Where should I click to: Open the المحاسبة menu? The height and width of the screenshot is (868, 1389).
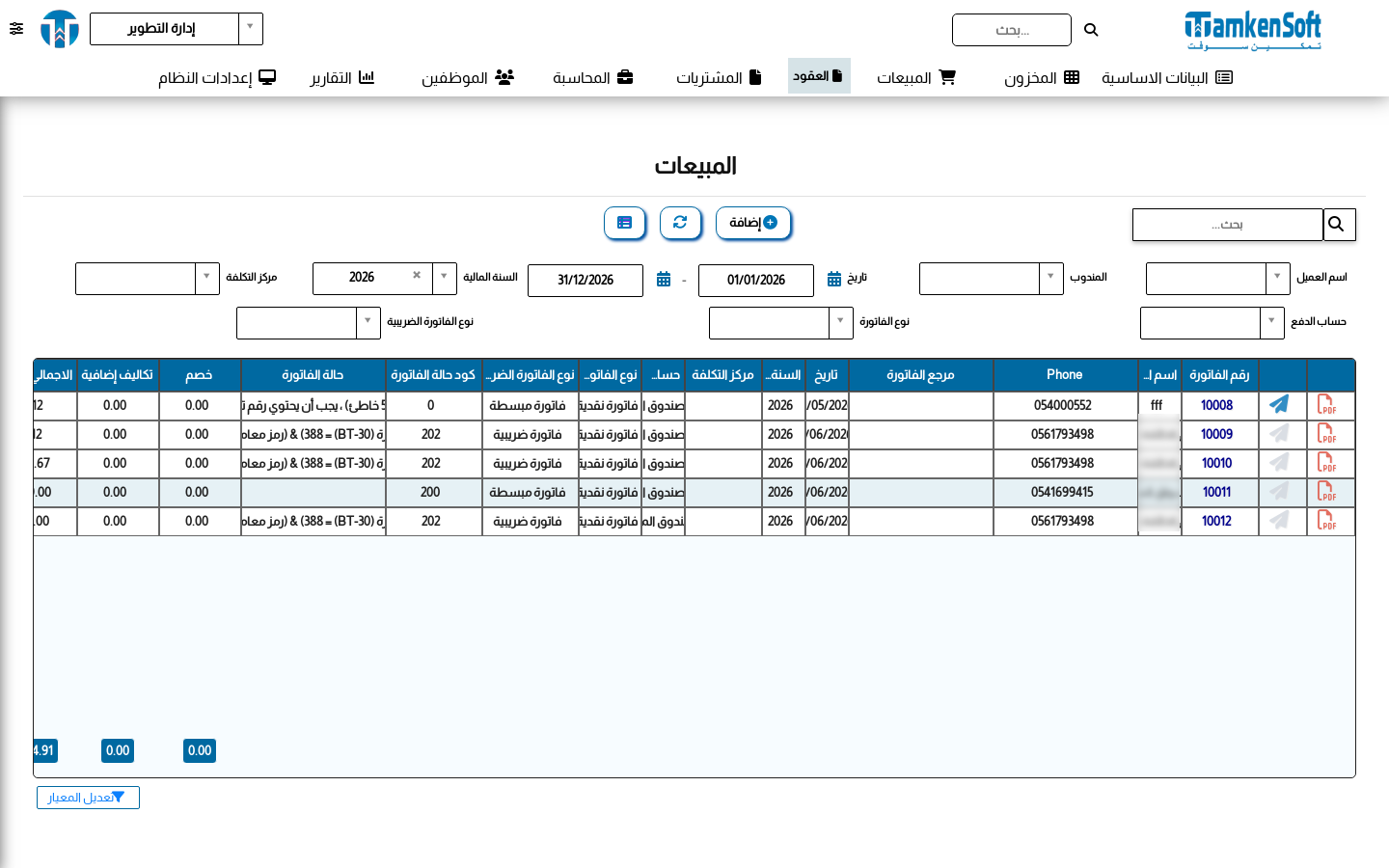(x=592, y=77)
